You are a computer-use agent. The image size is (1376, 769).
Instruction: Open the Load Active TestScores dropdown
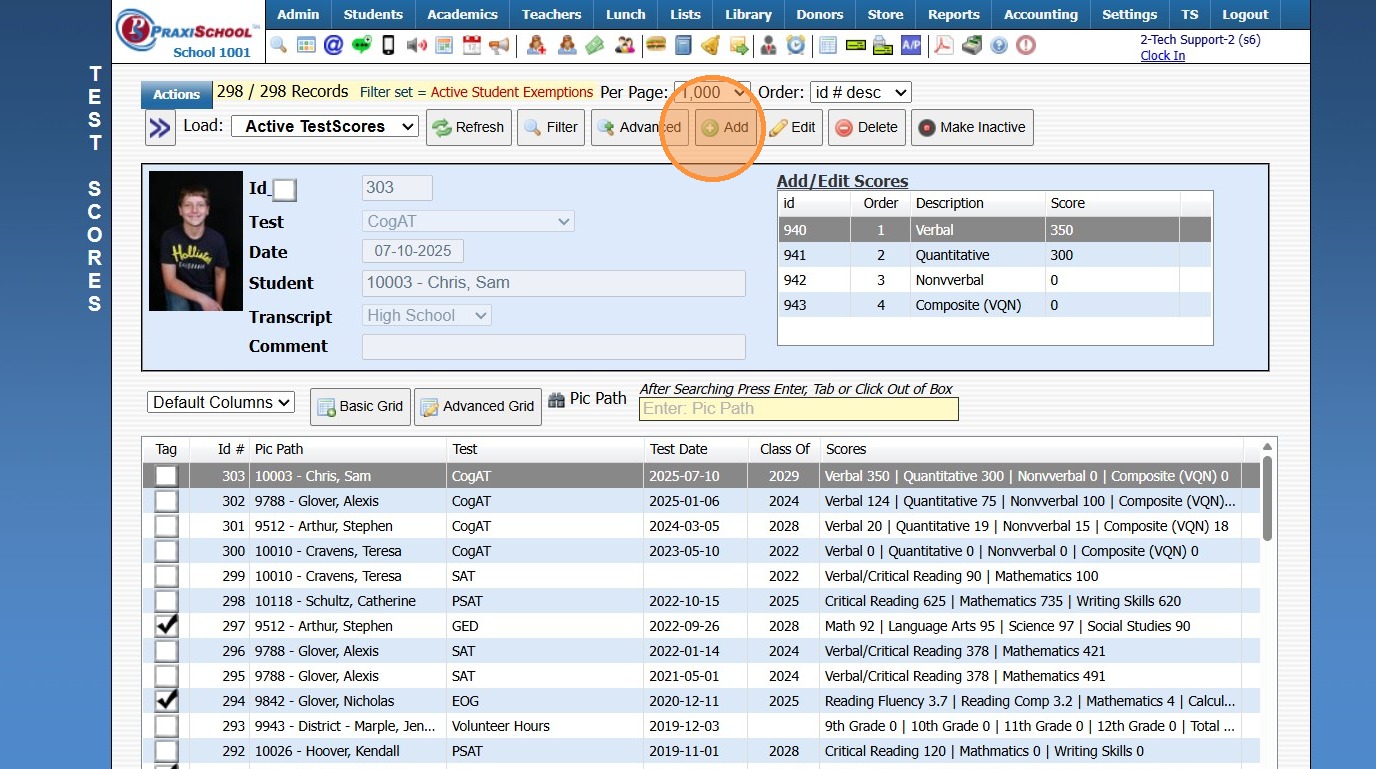(x=325, y=126)
